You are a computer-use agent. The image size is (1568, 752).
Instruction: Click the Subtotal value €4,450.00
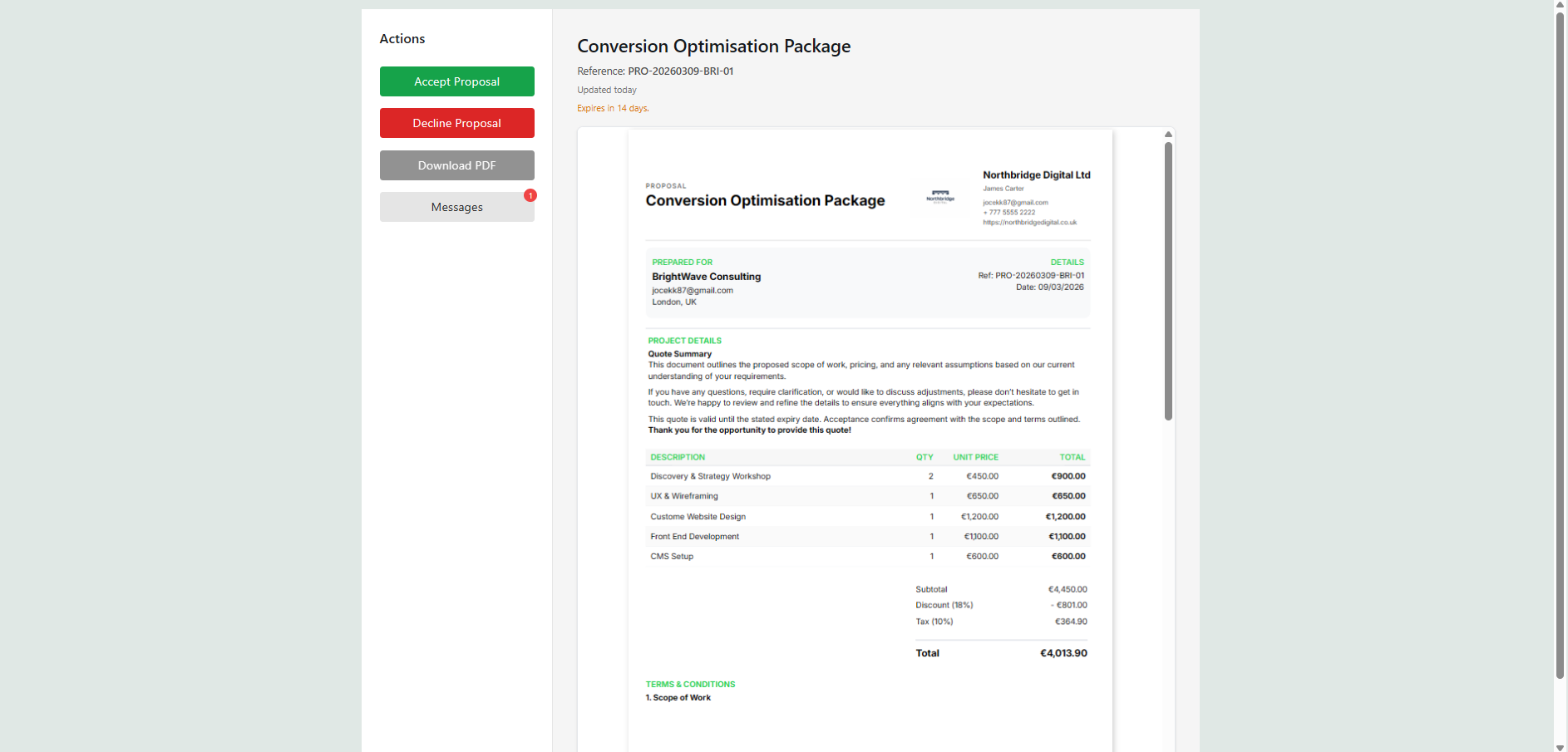(1067, 590)
